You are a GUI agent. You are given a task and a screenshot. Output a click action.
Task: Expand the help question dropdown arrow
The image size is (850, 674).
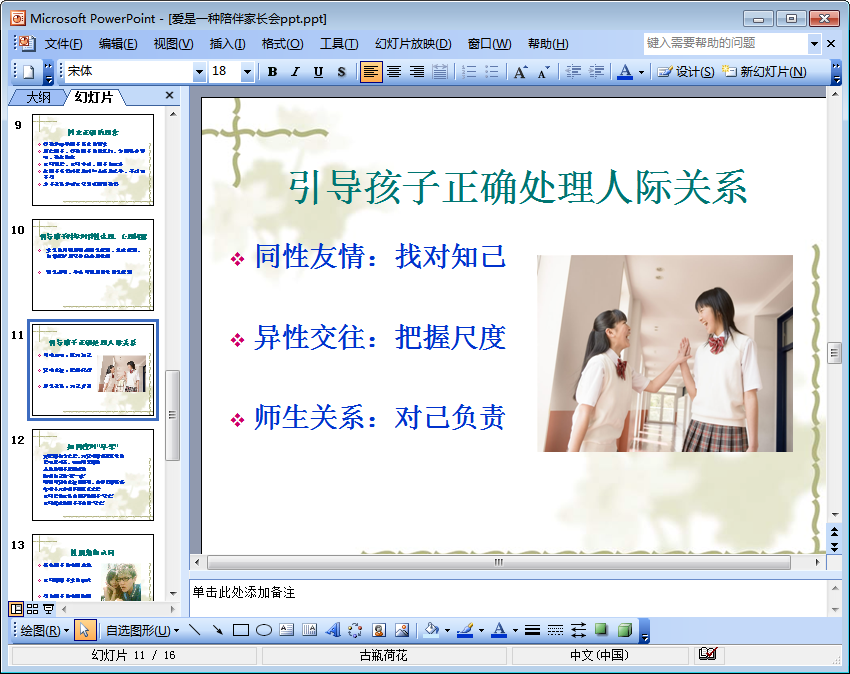coord(814,43)
